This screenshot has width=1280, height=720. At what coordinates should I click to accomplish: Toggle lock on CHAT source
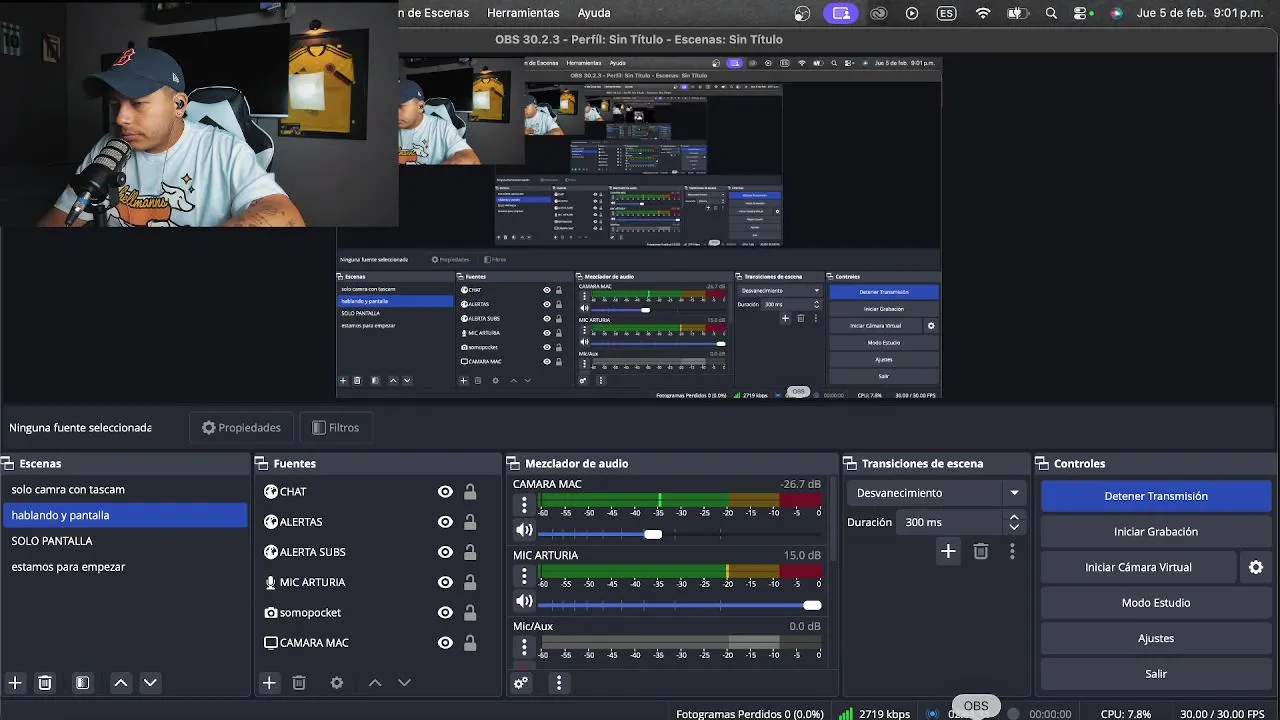point(470,492)
